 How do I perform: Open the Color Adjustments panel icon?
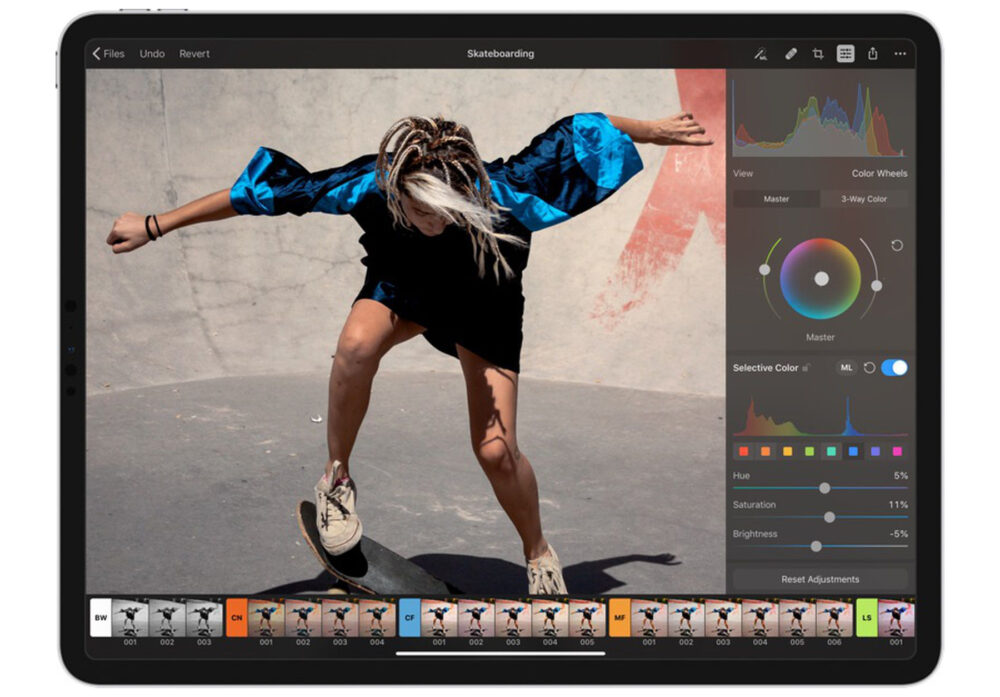845,53
